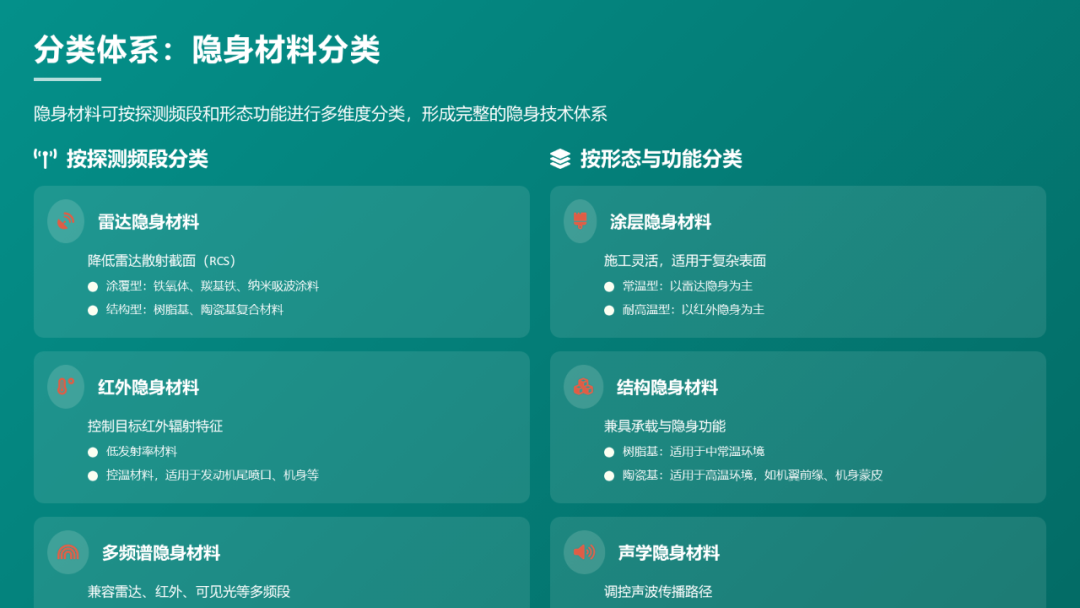Click the thermometer icon on 红外隐身材料
The image size is (1080, 608).
point(66,387)
